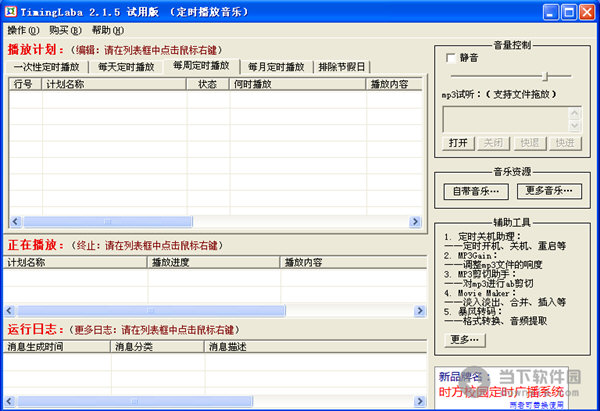Sort by first 计划名称 column in schedule list

click(x=114, y=84)
